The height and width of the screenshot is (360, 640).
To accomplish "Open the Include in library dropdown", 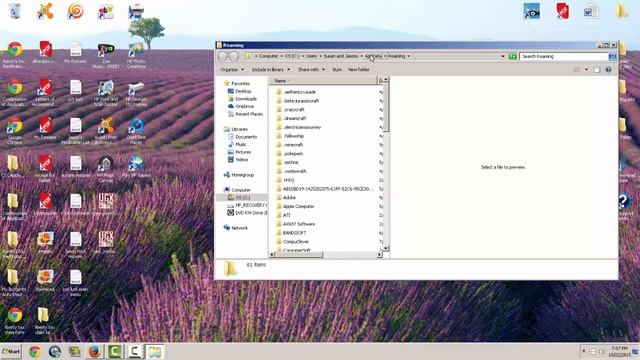I will tap(271, 70).
